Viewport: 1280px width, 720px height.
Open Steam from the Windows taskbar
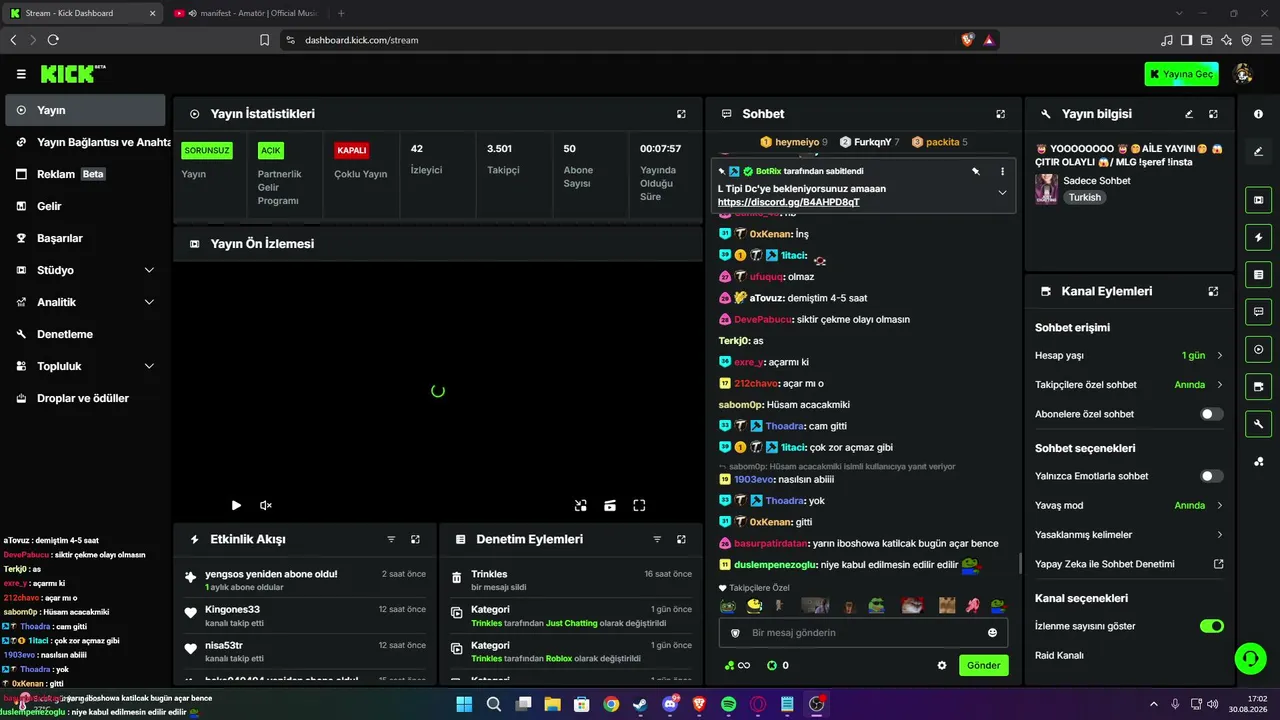[x=640, y=704]
